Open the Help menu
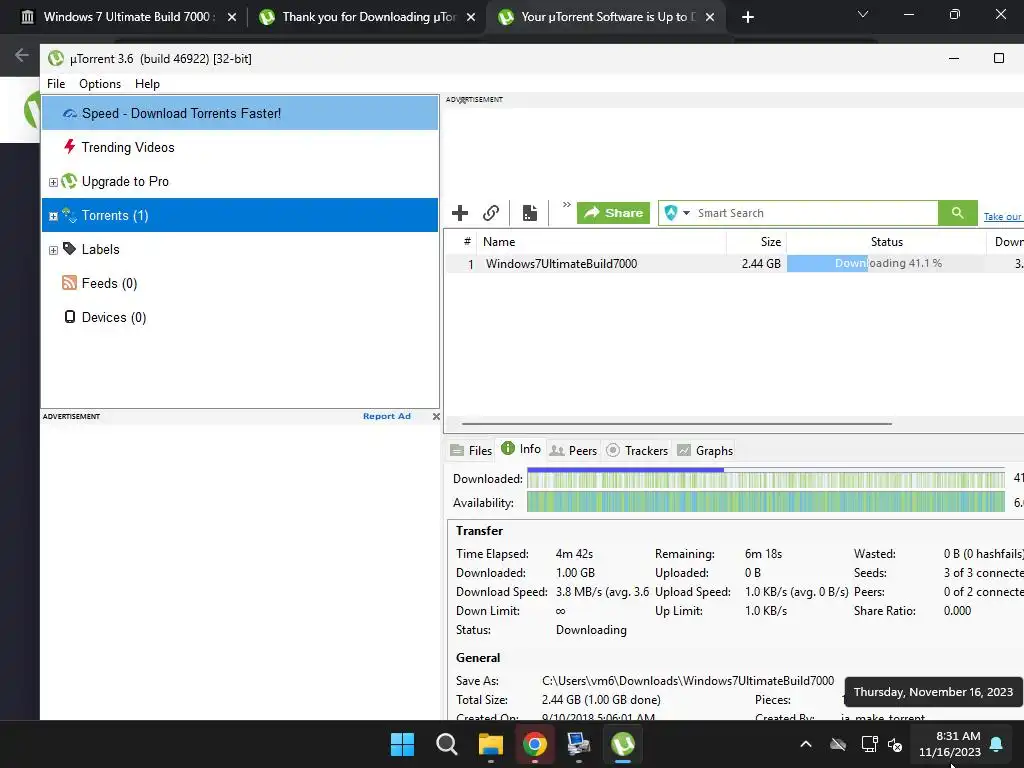1024x768 pixels. tap(147, 84)
